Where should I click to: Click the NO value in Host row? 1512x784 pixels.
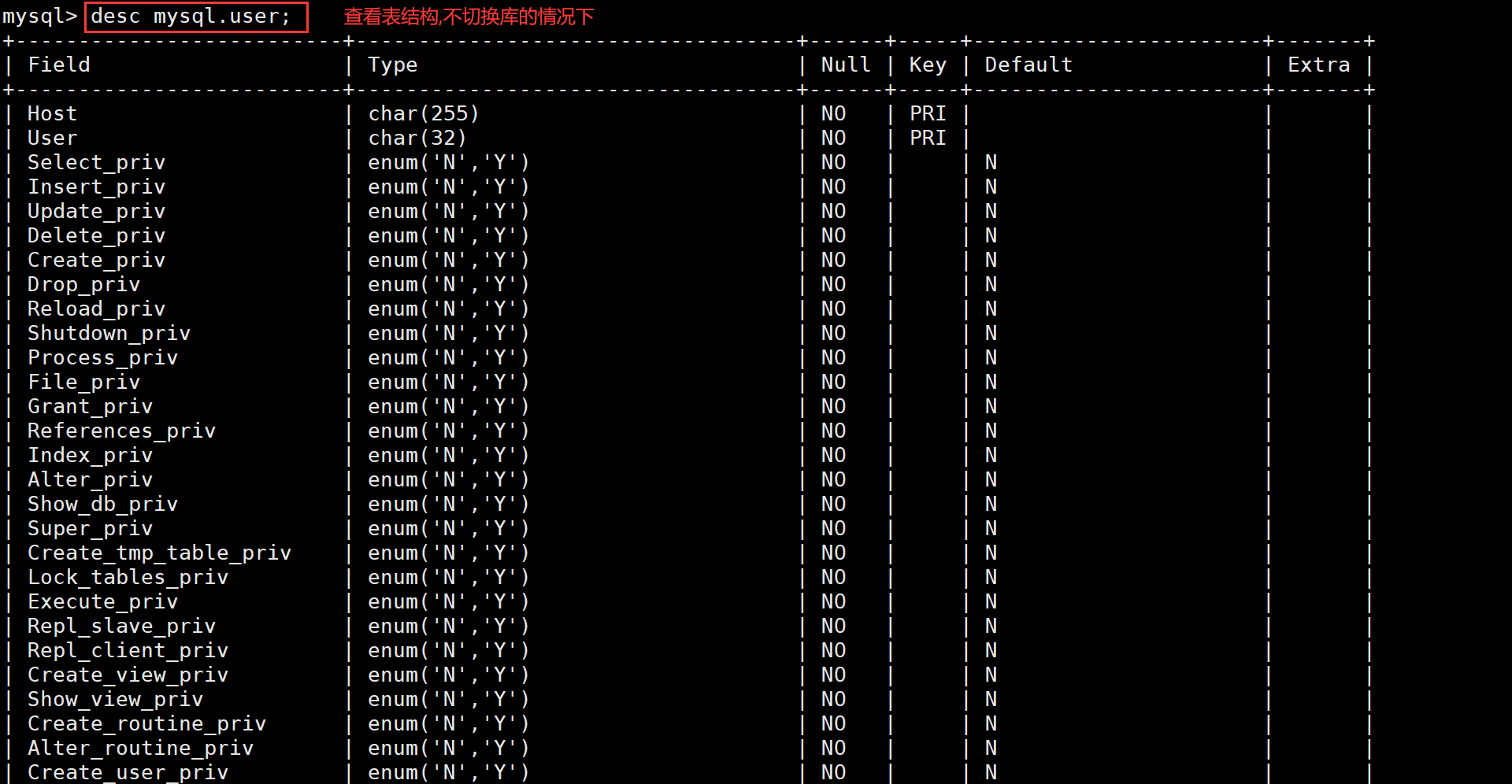tap(833, 113)
